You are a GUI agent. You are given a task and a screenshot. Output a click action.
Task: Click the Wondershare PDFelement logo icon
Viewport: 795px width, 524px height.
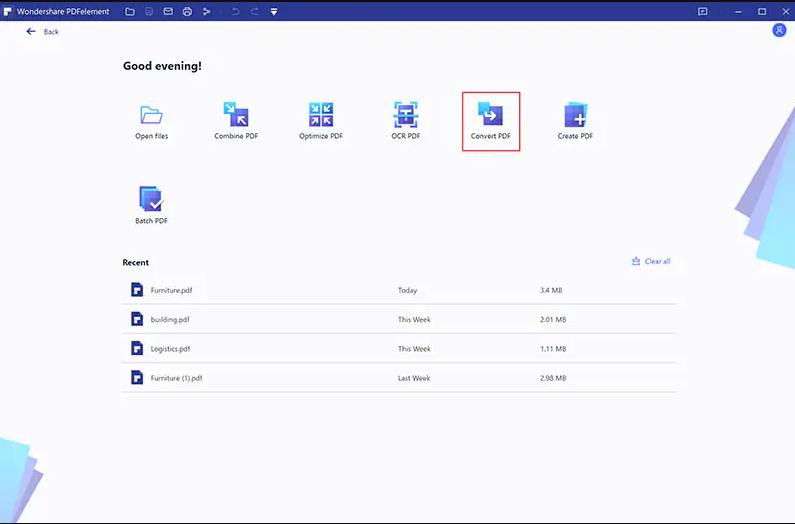pyautogui.click(x=8, y=11)
